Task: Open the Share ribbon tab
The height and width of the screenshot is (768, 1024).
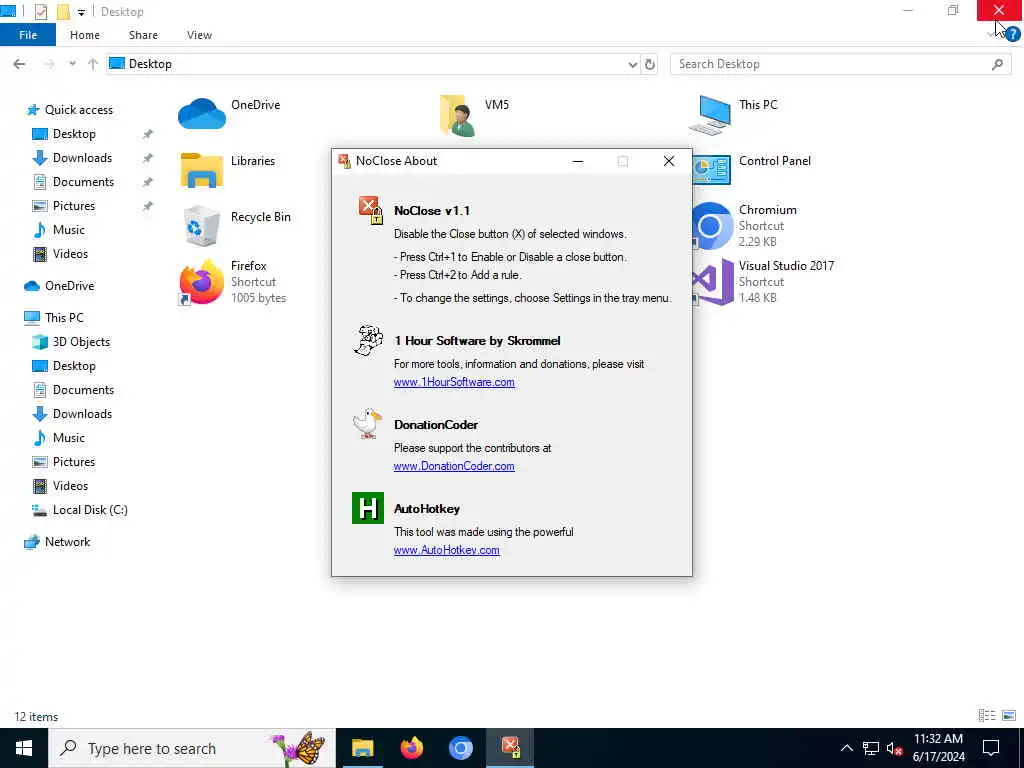Action: tap(143, 35)
